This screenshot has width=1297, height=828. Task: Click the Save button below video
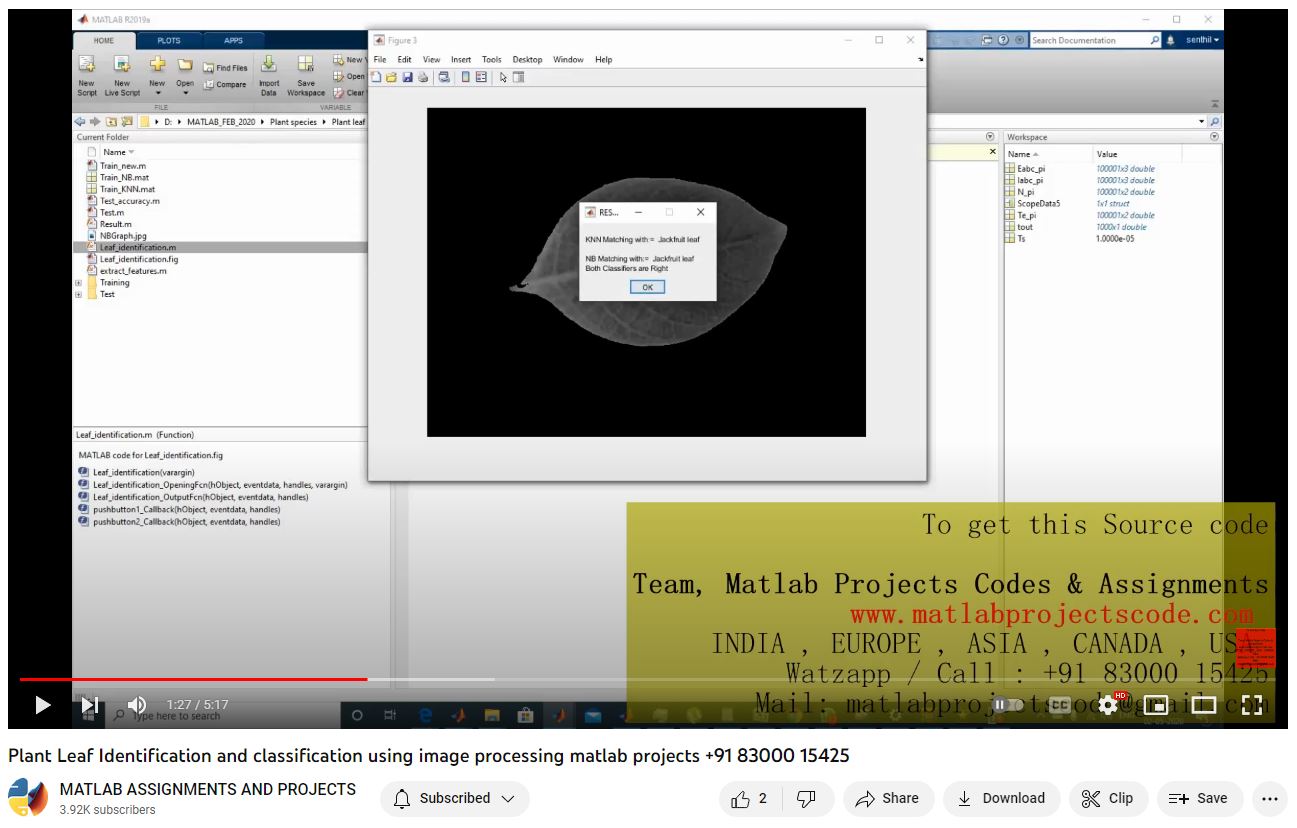coord(1199,798)
